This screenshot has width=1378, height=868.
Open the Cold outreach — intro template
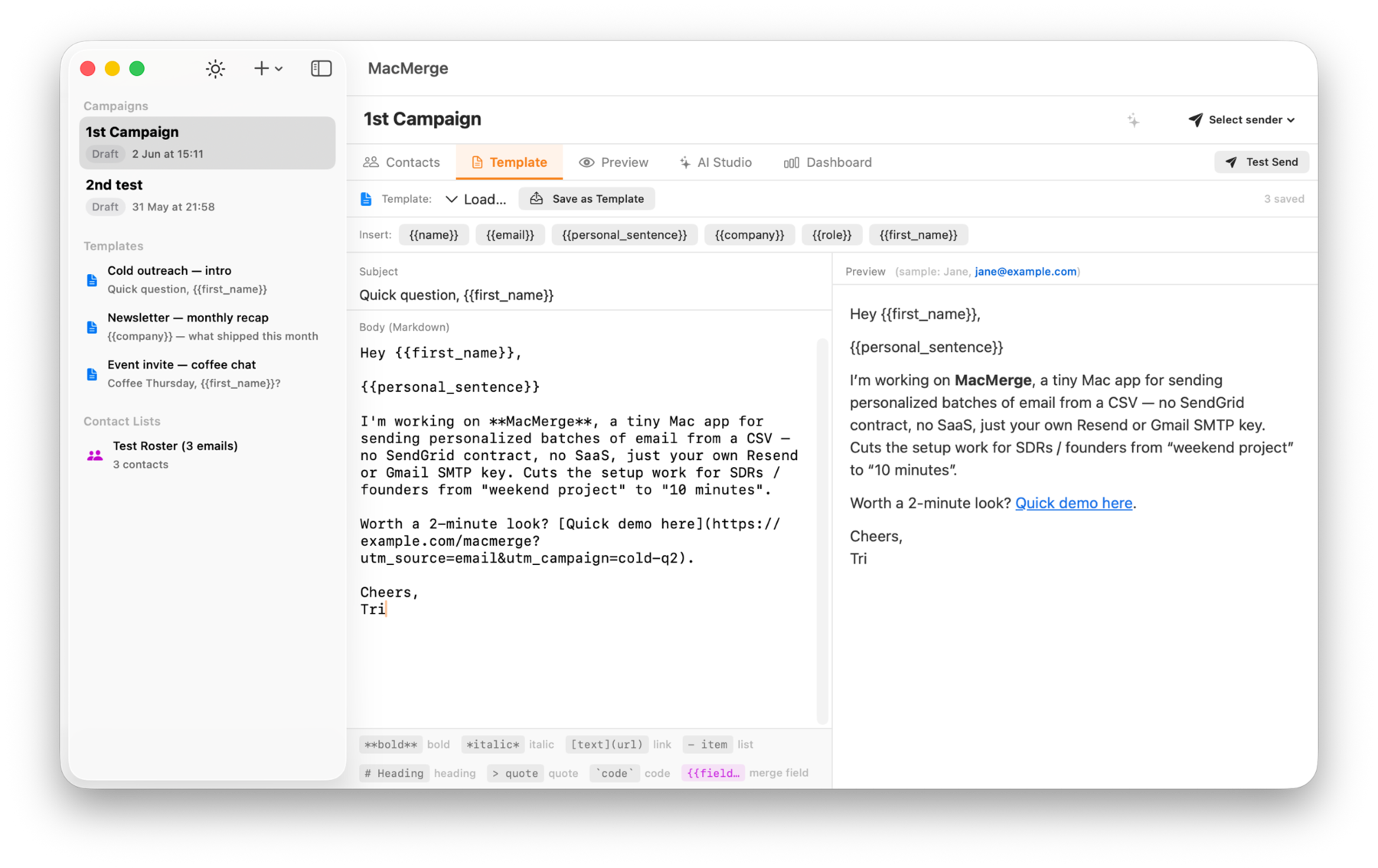click(207, 280)
